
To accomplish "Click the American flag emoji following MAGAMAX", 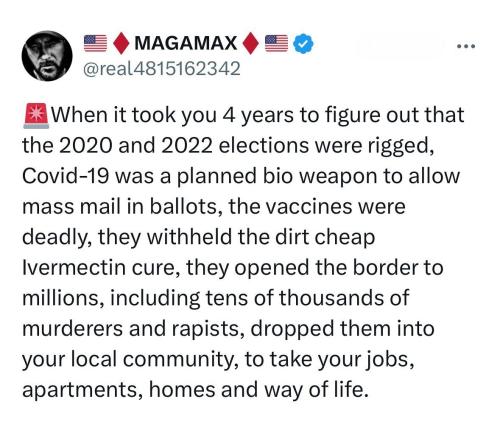I will coord(276,44).
